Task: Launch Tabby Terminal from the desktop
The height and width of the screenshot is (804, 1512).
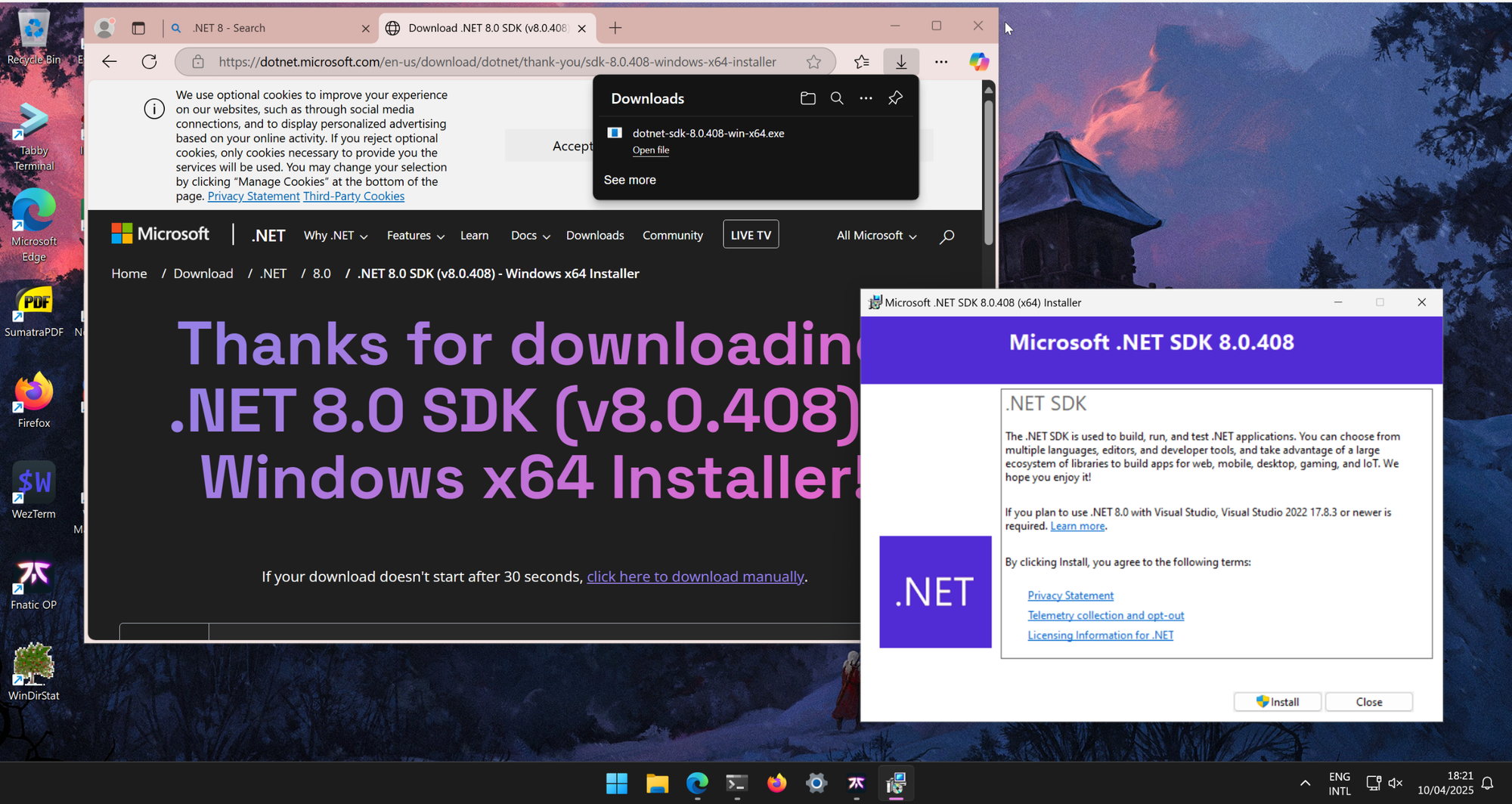Action: 33,137
